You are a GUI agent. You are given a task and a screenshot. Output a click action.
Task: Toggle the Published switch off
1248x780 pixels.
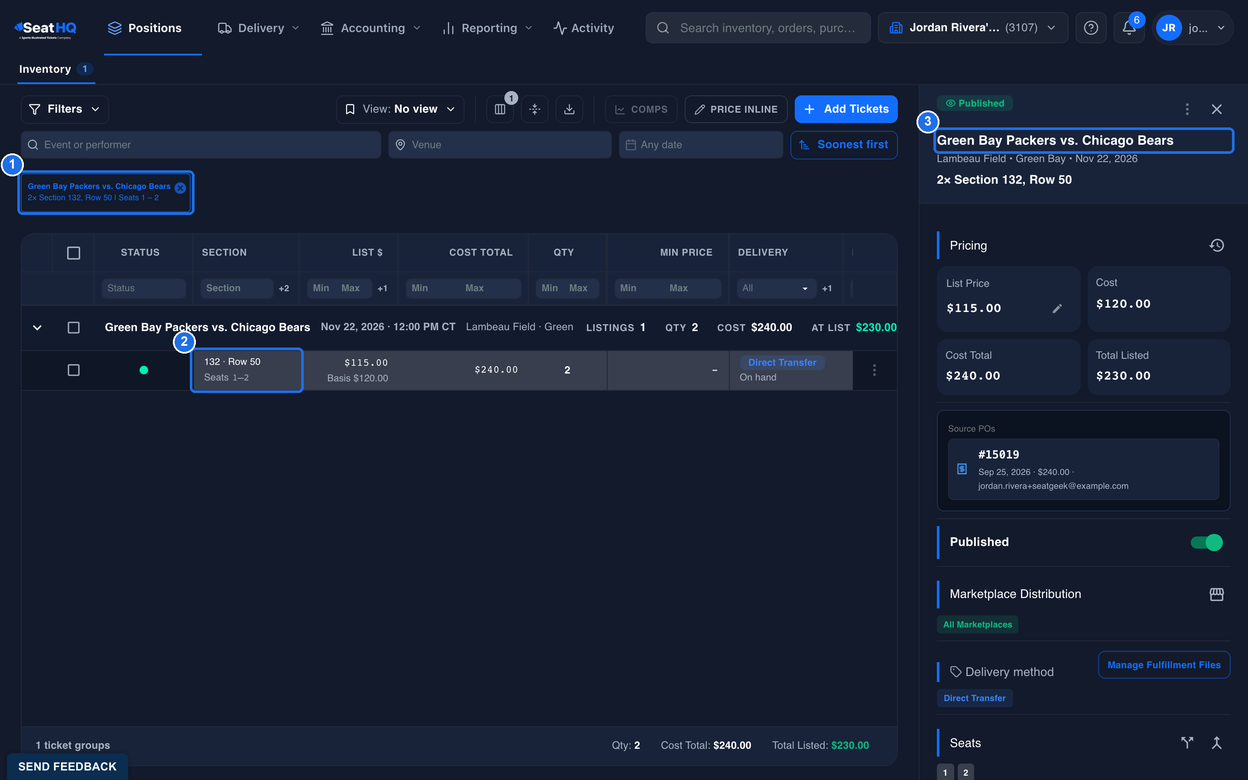tap(1206, 542)
